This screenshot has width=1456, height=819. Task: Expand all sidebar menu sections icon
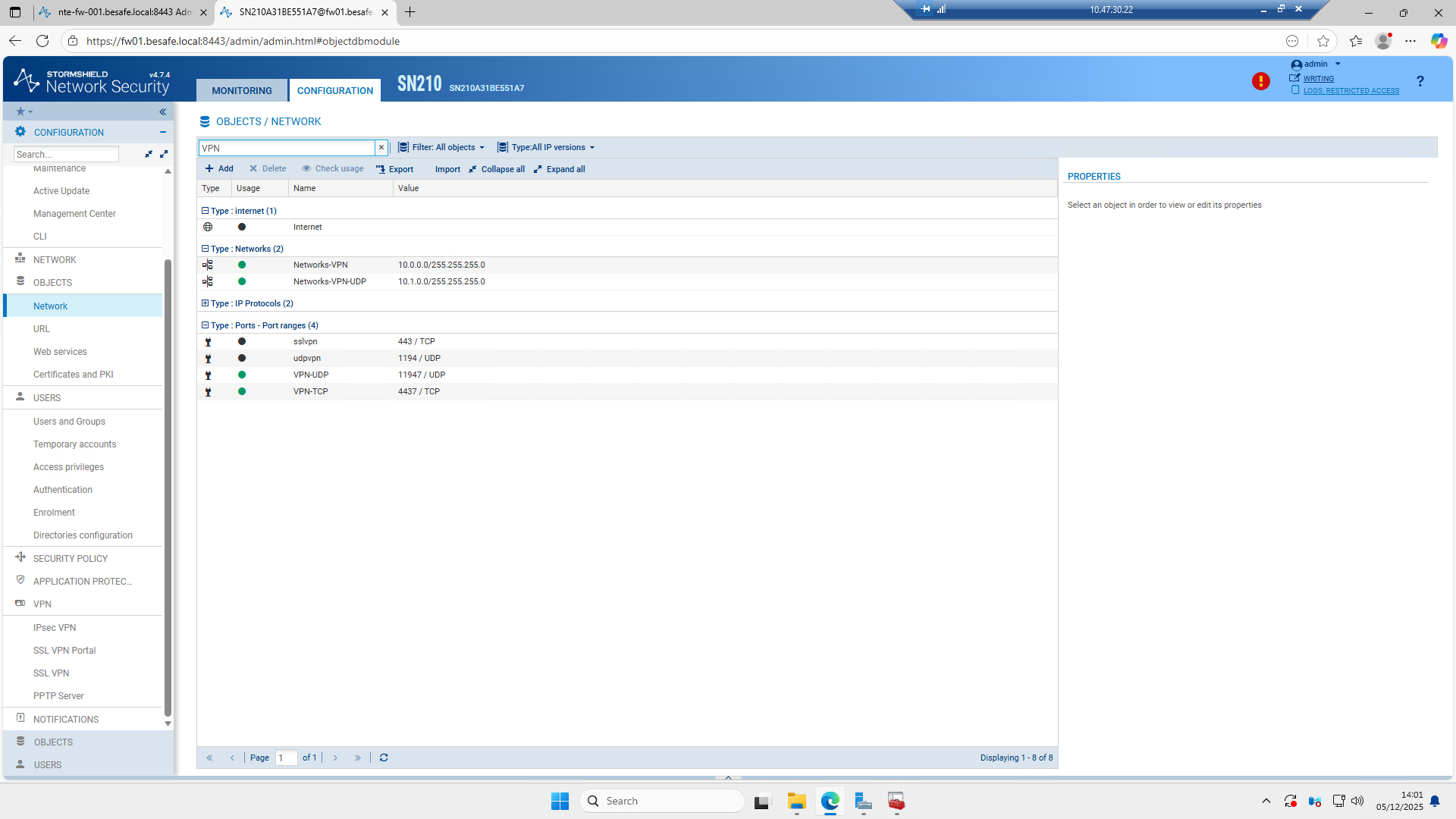click(164, 154)
